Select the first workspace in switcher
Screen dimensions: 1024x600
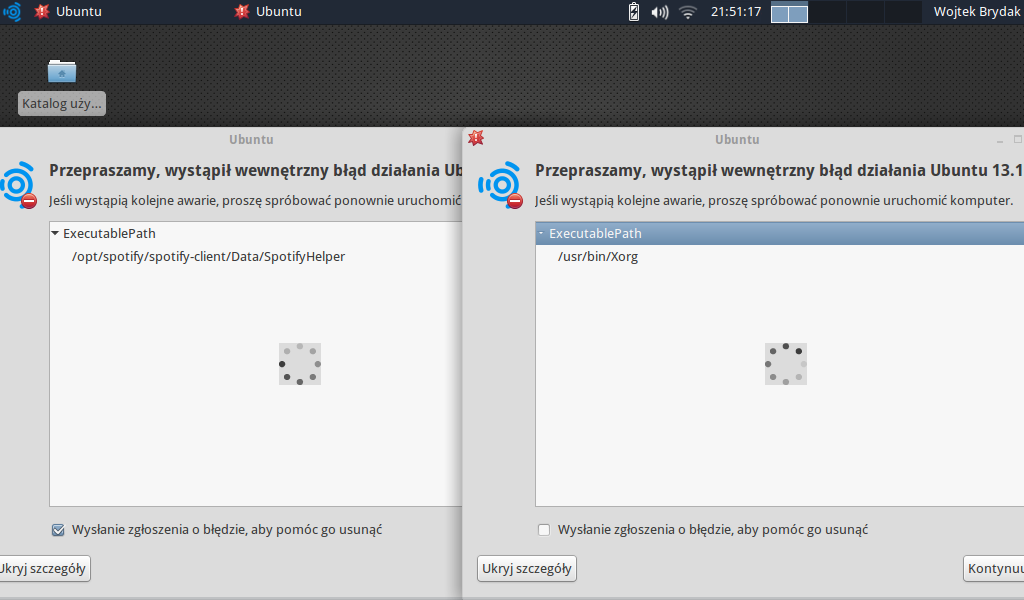point(790,12)
